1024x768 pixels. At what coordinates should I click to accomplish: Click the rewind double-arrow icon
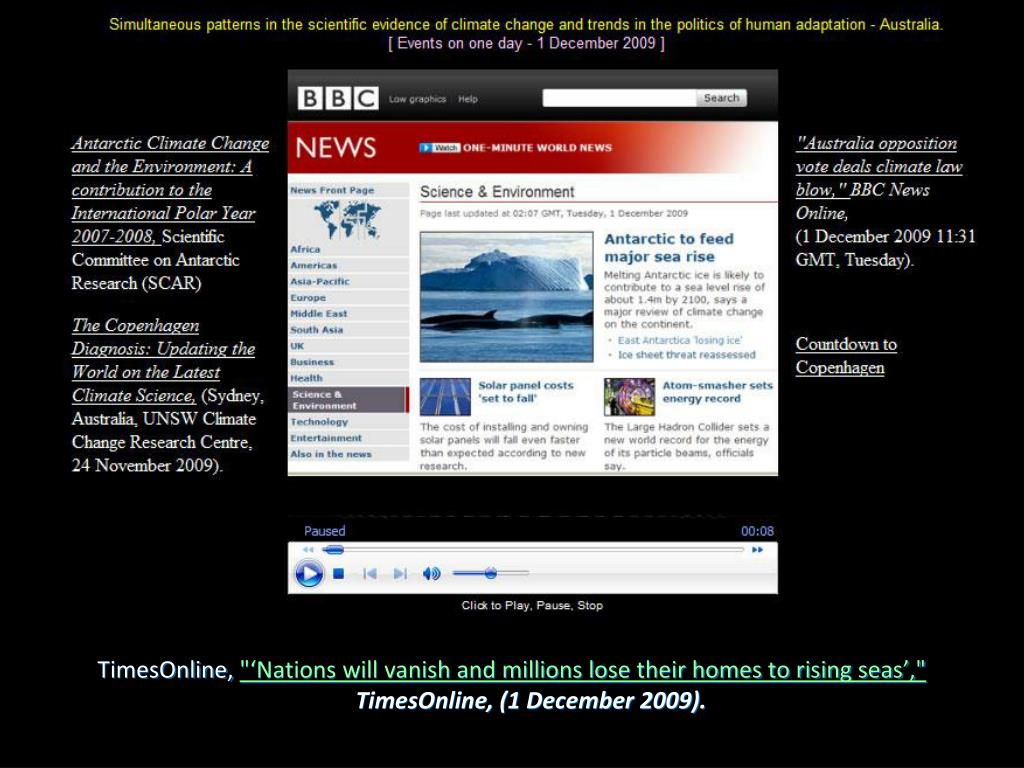(x=308, y=550)
